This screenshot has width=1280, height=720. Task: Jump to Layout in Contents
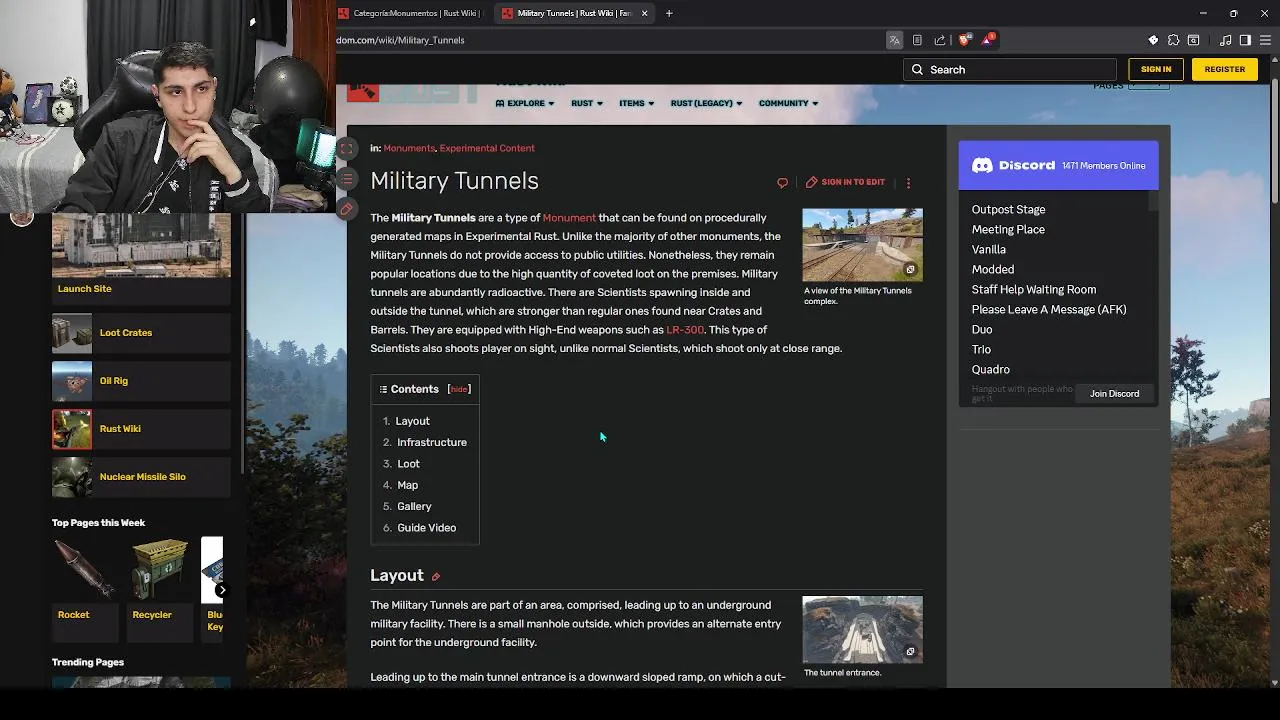(x=412, y=421)
